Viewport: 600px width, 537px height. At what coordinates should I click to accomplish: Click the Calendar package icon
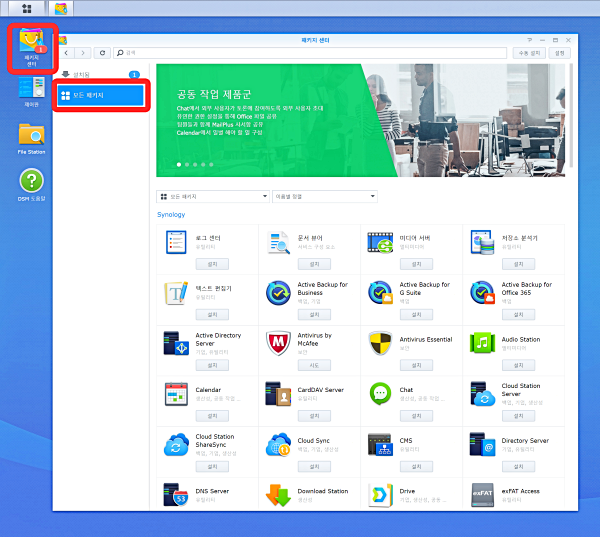pos(176,394)
